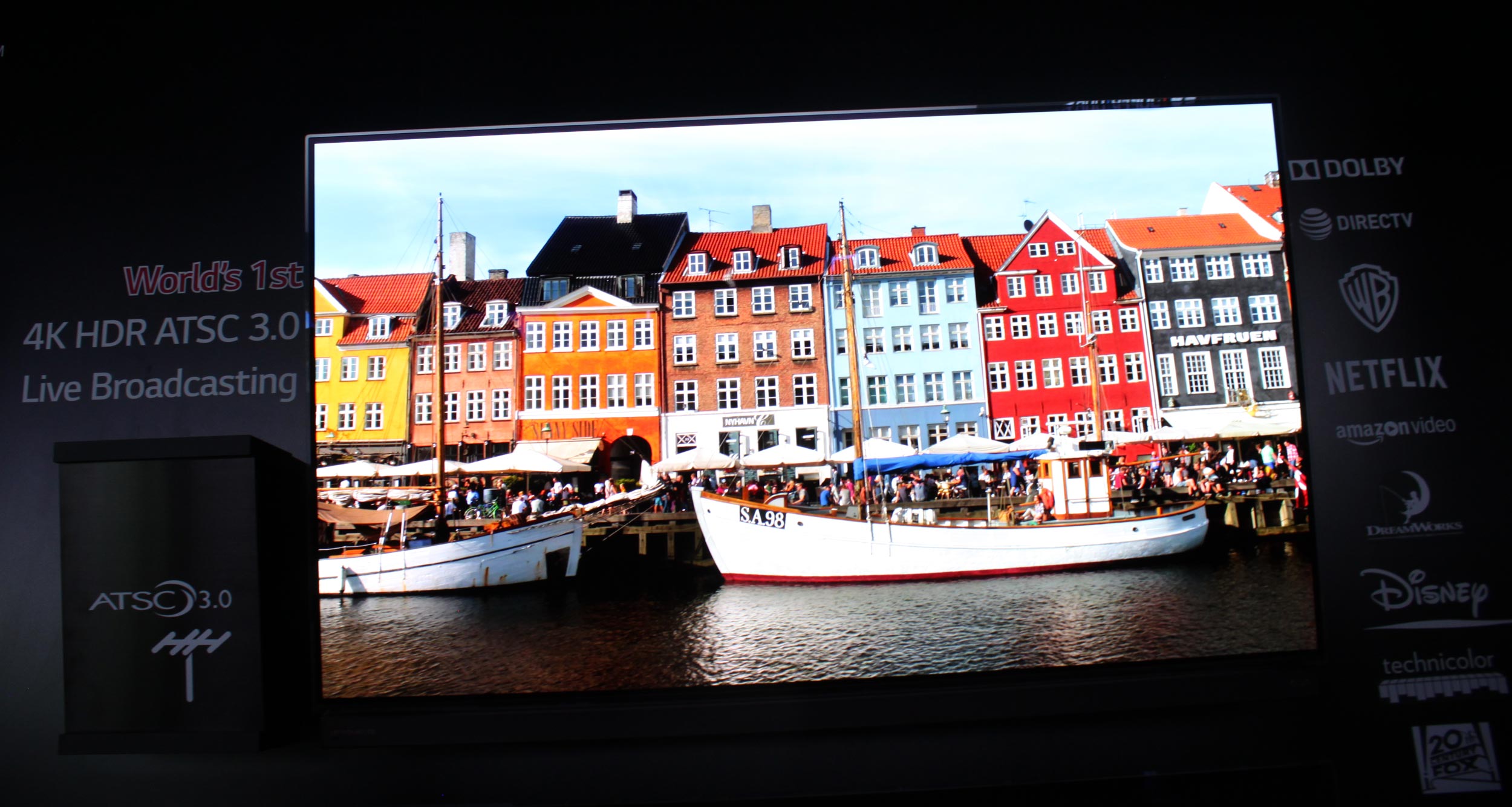Click the ATSC 3.0 logo on the box

point(161,599)
